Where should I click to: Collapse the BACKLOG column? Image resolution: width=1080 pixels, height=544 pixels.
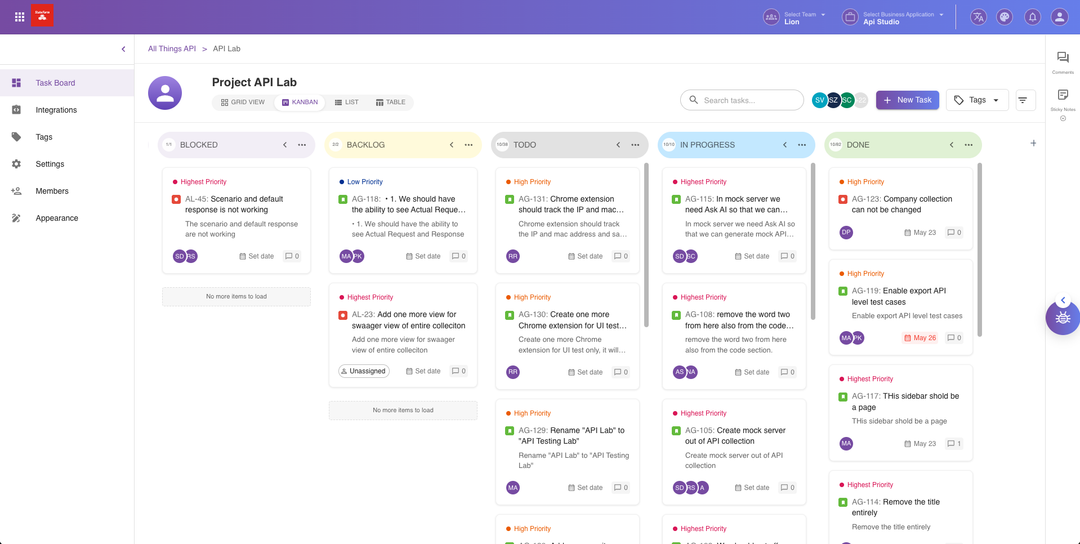(x=451, y=145)
